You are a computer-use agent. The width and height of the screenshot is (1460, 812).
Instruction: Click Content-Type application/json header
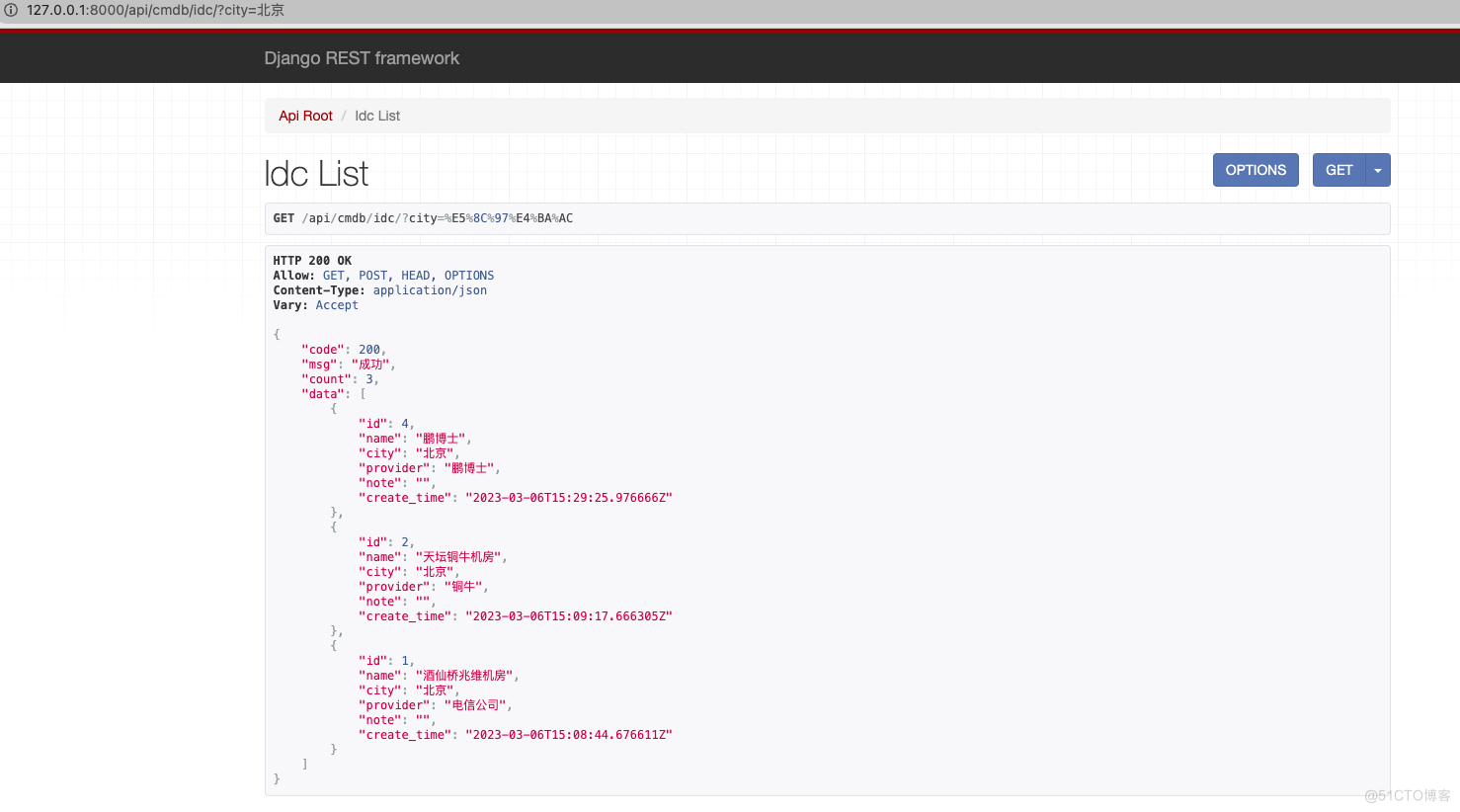point(380,290)
